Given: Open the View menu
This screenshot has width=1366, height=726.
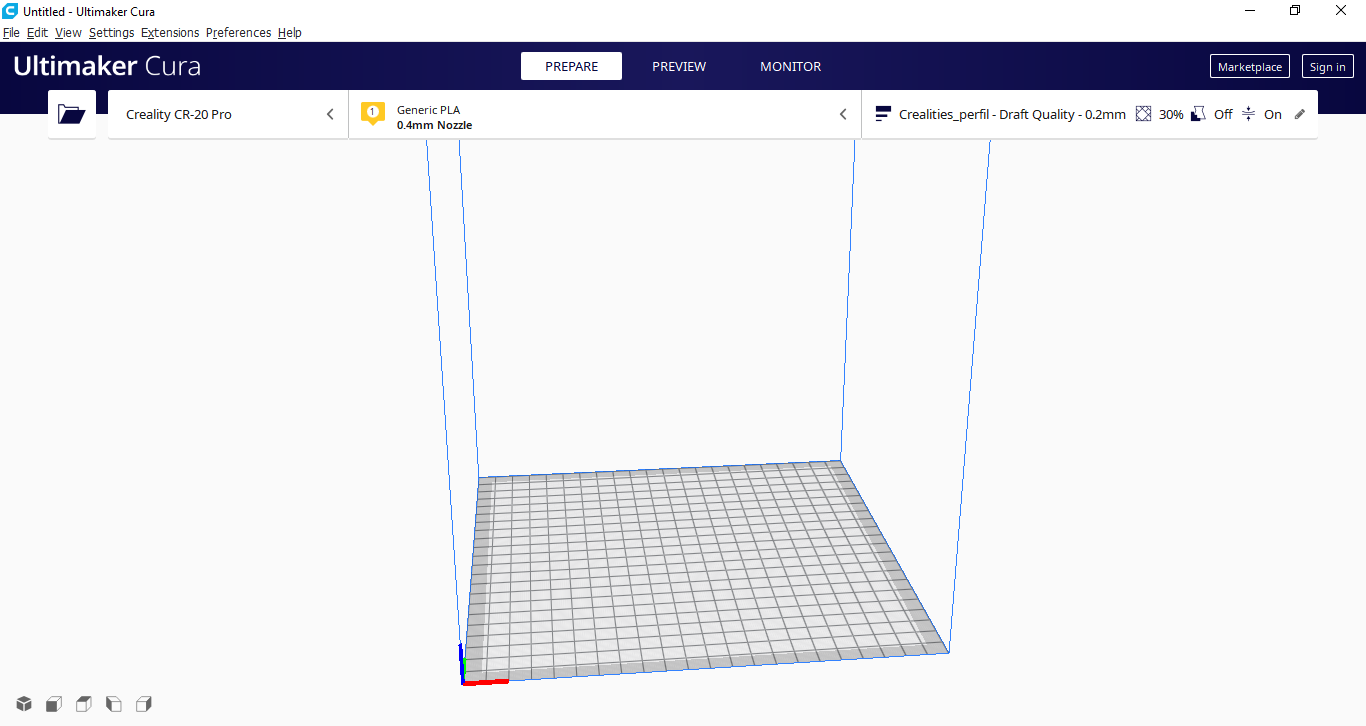Looking at the screenshot, I should tap(68, 33).
